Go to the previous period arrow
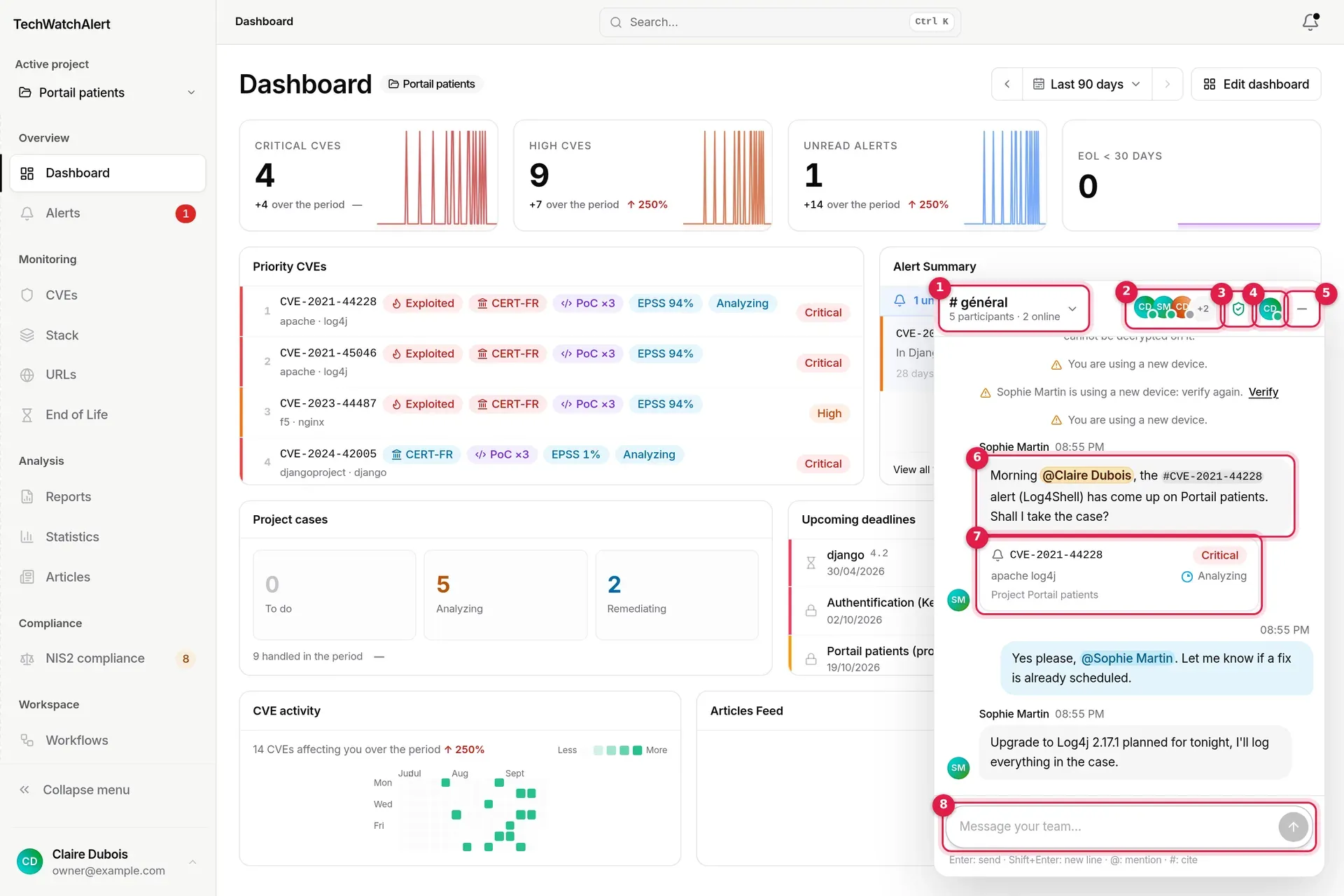1344x896 pixels. (1007, 84)
